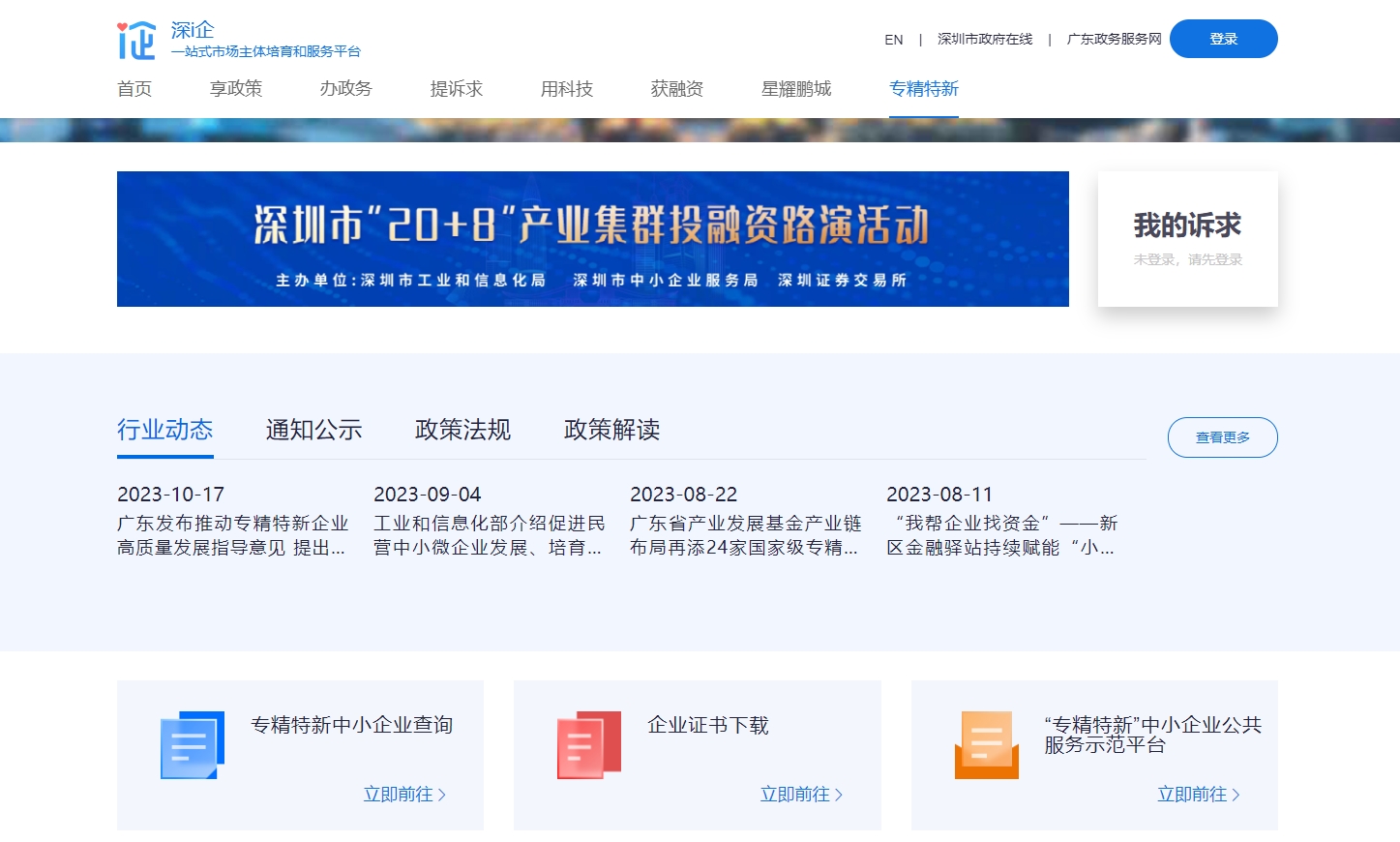Click the blue document icon for 专精特新中小企业查询
1400x842 pixels.
[x=192, y=745]
